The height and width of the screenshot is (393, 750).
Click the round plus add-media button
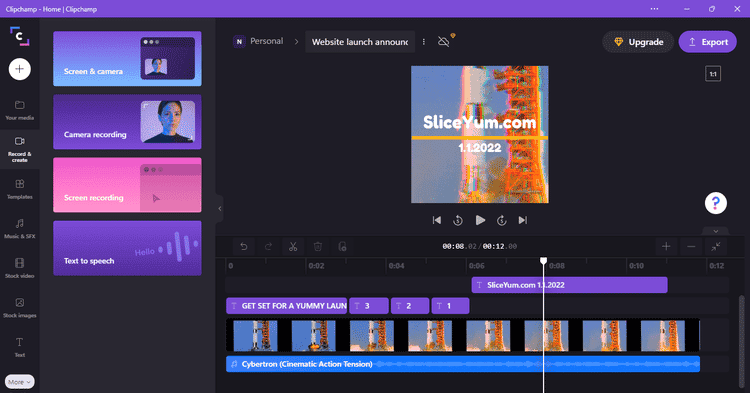(x=20, y=69)
